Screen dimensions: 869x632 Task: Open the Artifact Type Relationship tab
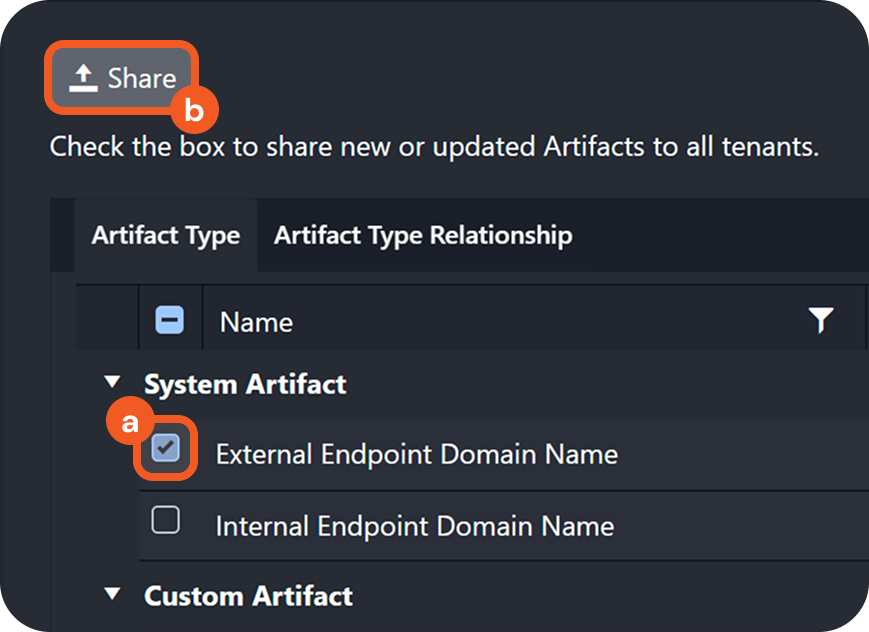[x=423, y=236]
